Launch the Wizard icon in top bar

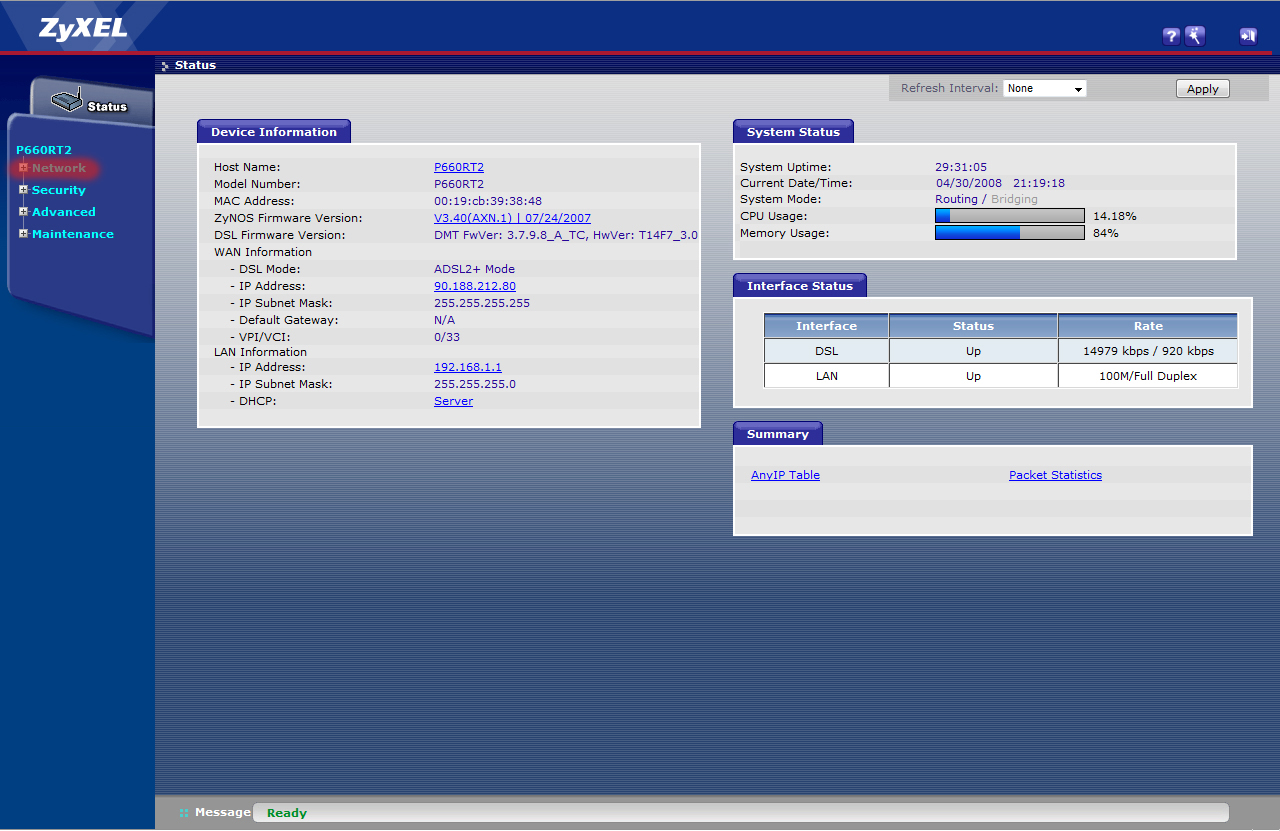point(1195,37)
